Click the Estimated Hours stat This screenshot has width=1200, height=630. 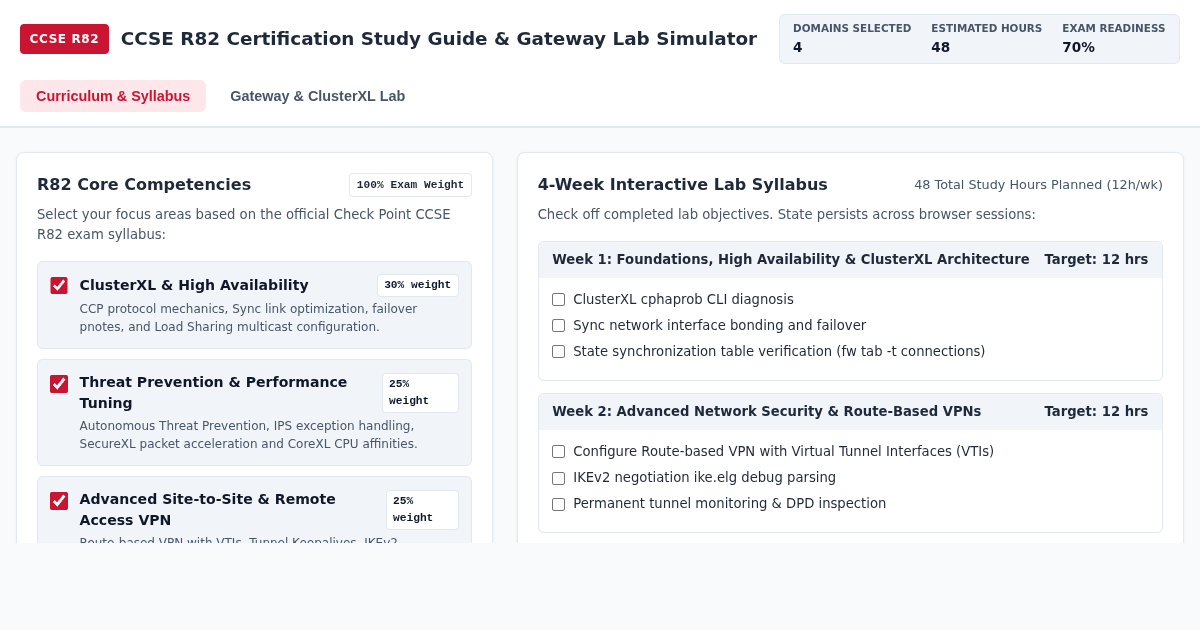(986, 38)
